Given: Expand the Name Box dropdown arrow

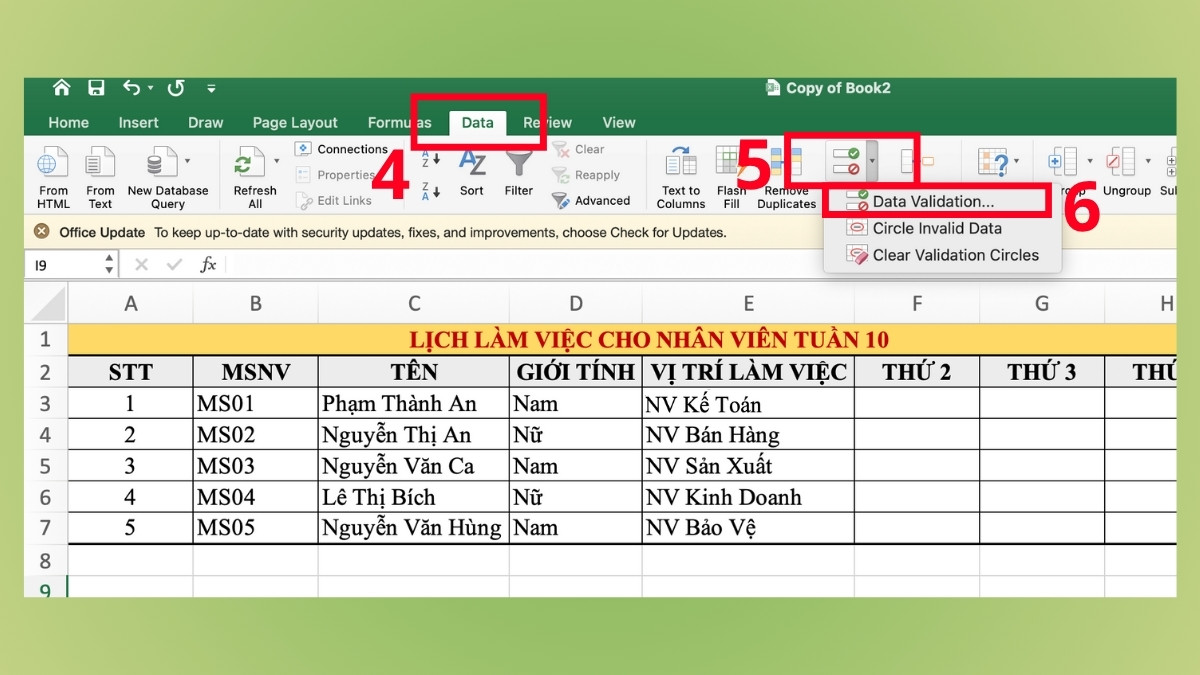Looking at the screenshot, I should point(108,264).
